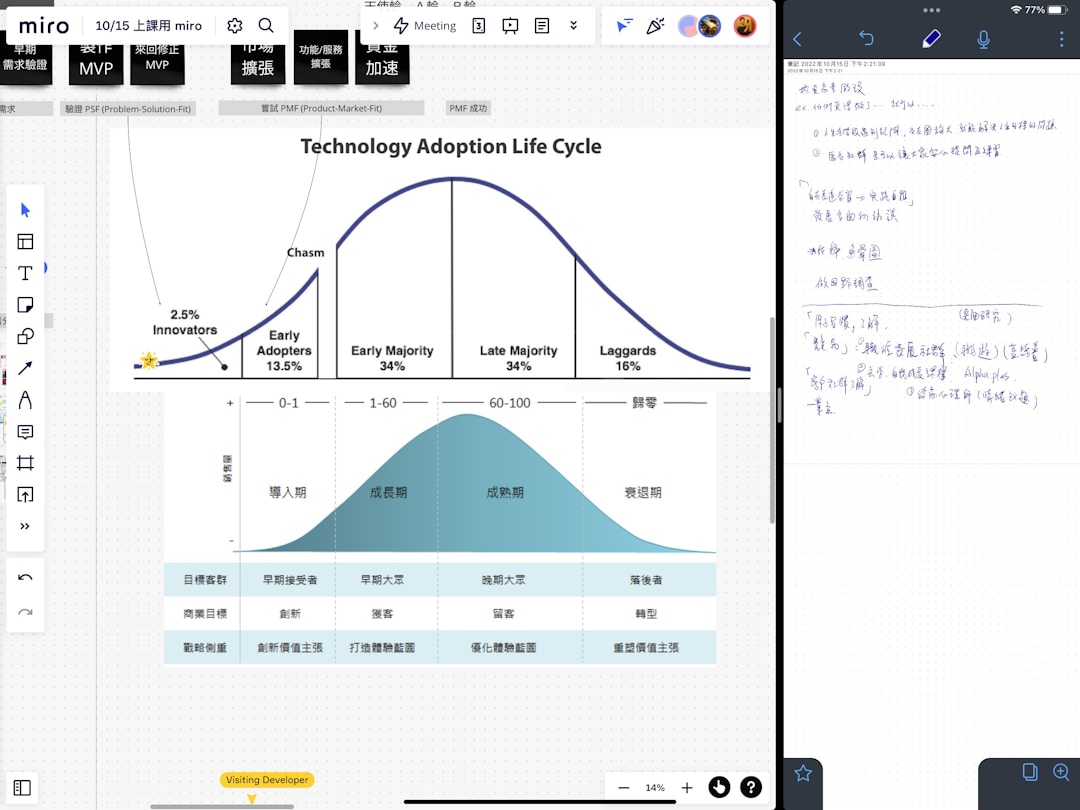Tap the battery 77% indicator

click(x=1046, y=10)
